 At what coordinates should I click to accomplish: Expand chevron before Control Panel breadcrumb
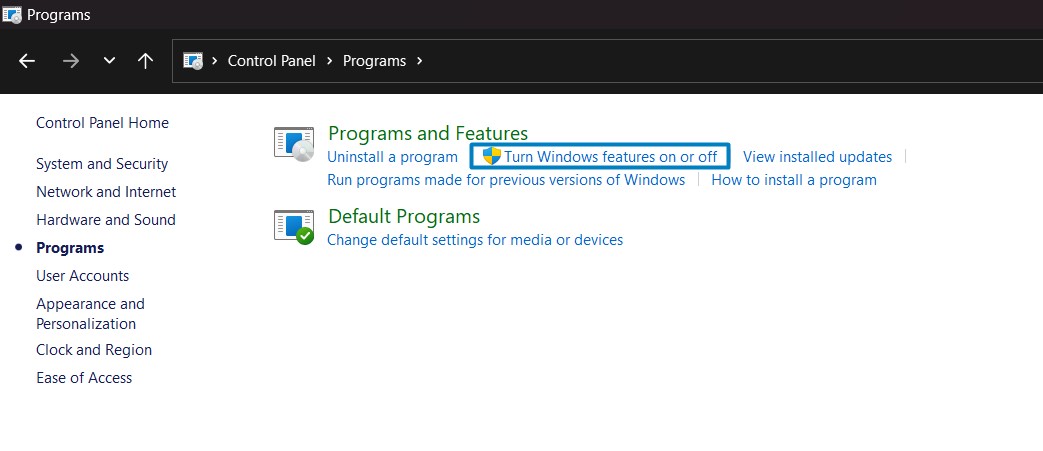point(215,61)
